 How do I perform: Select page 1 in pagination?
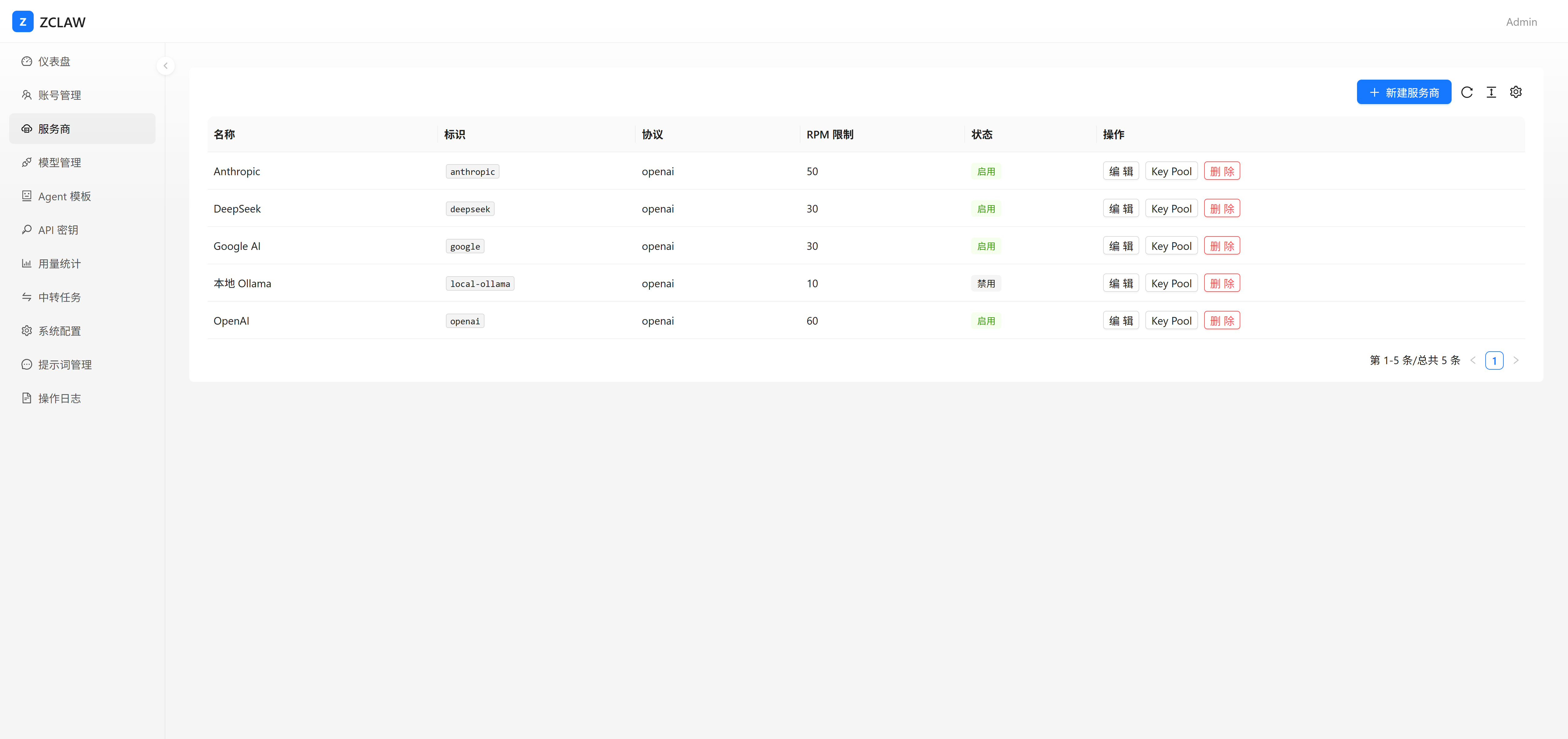(x=1494, y=360)
